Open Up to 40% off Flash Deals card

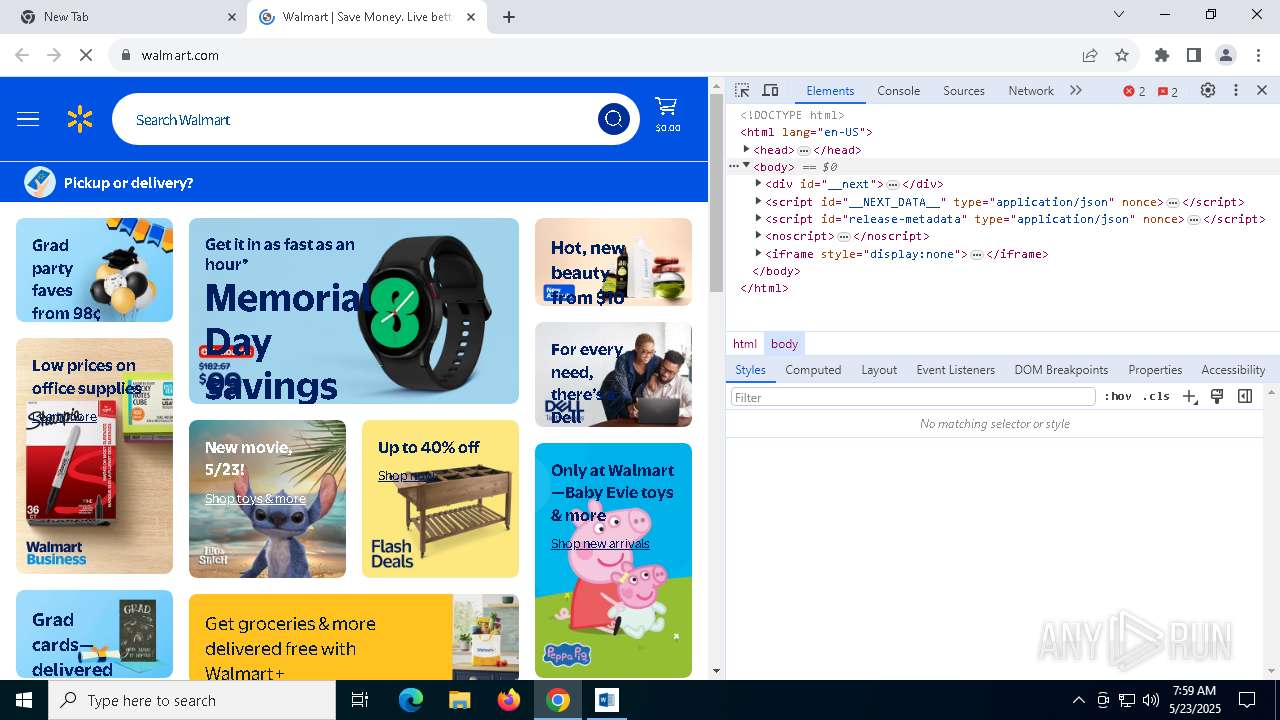tap(440, 499)
